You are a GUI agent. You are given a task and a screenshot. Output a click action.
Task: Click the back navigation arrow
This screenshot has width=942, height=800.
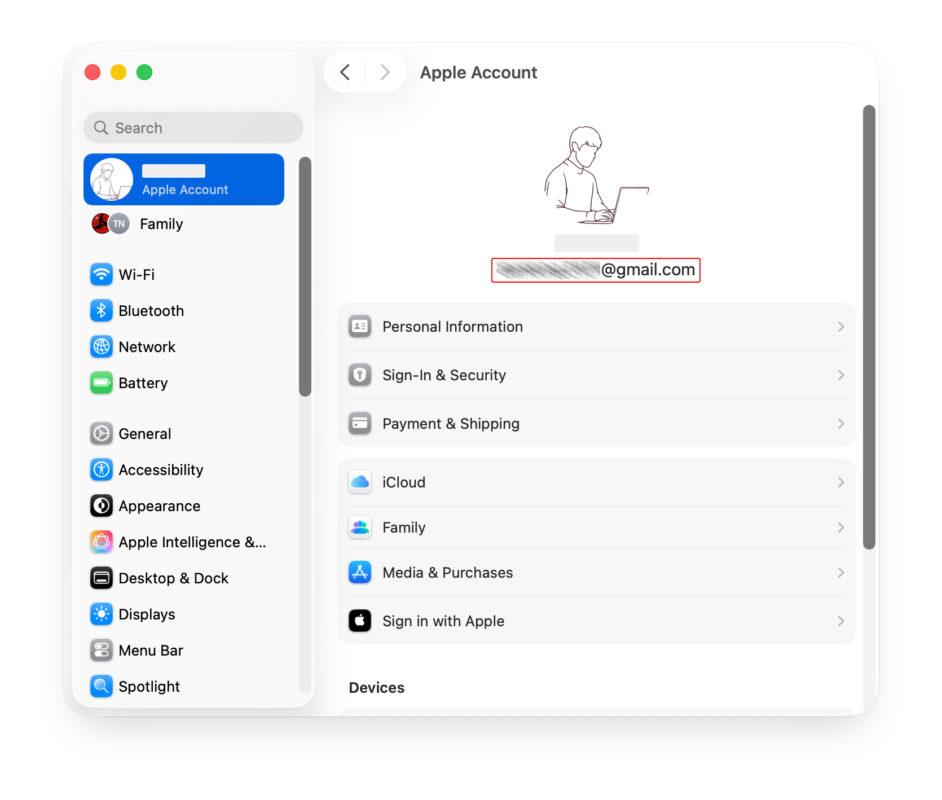(344, 72)
